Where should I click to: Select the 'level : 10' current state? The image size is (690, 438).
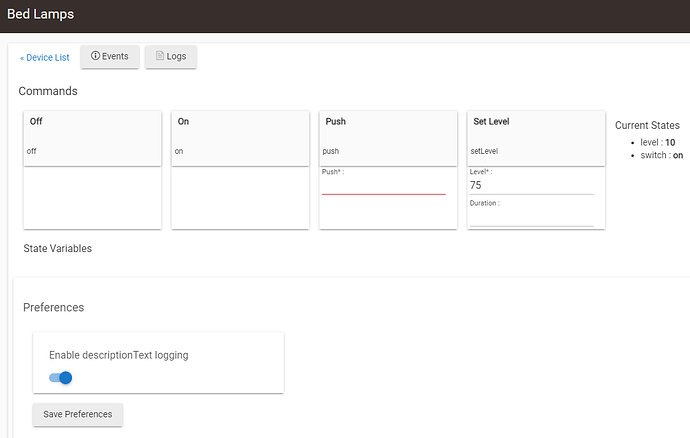[657, 142]
